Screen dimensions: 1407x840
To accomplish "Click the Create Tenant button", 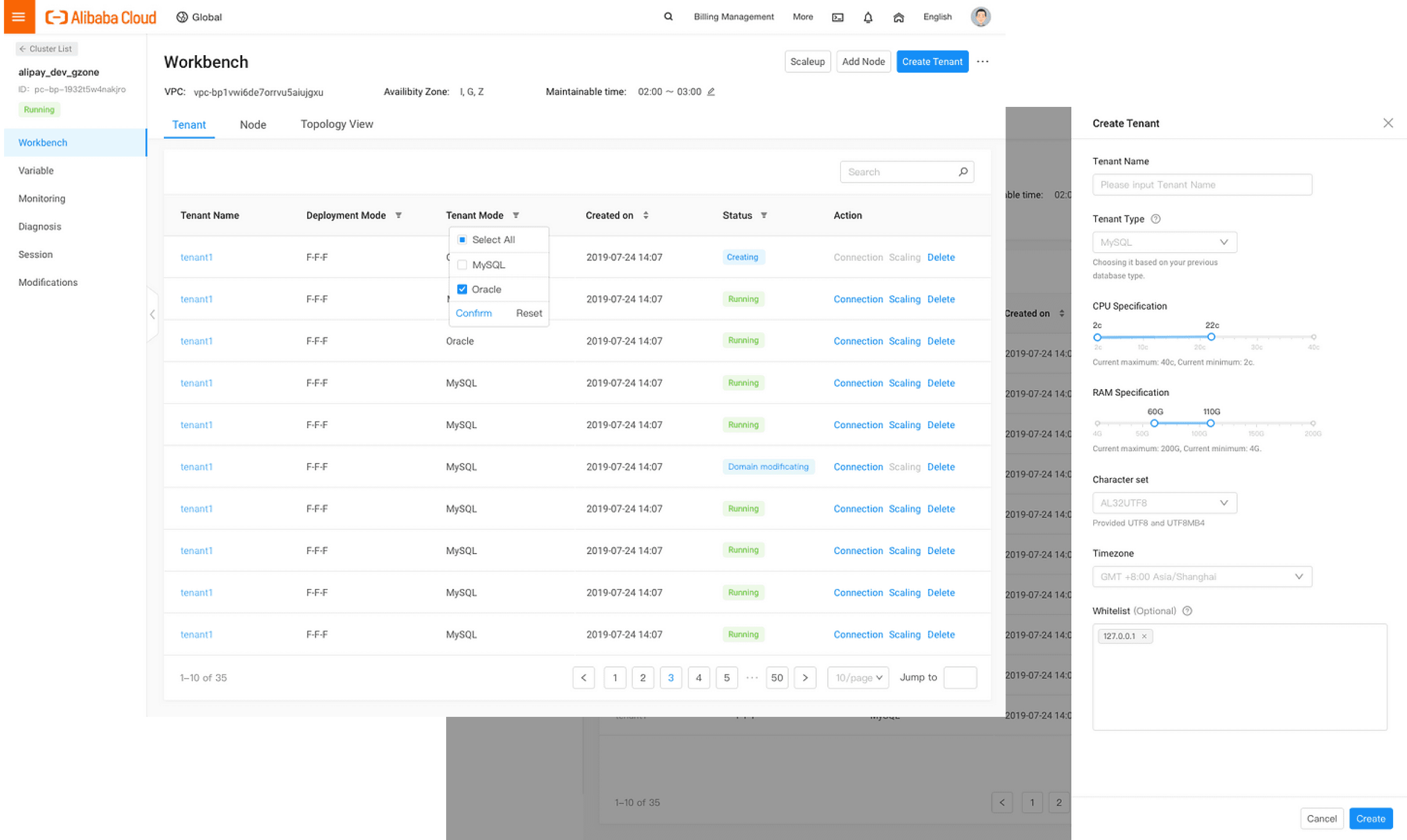I will point(932,62).
